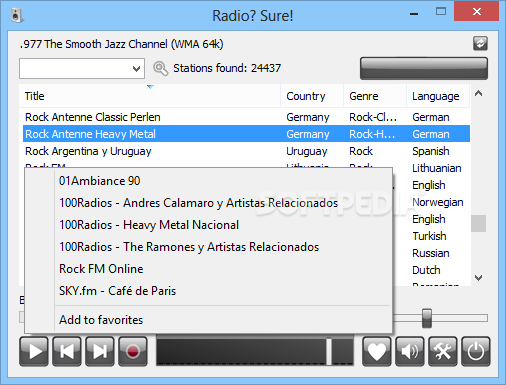Select Rock FM Online from the menu
506x385 pixels.
point(208,269)
